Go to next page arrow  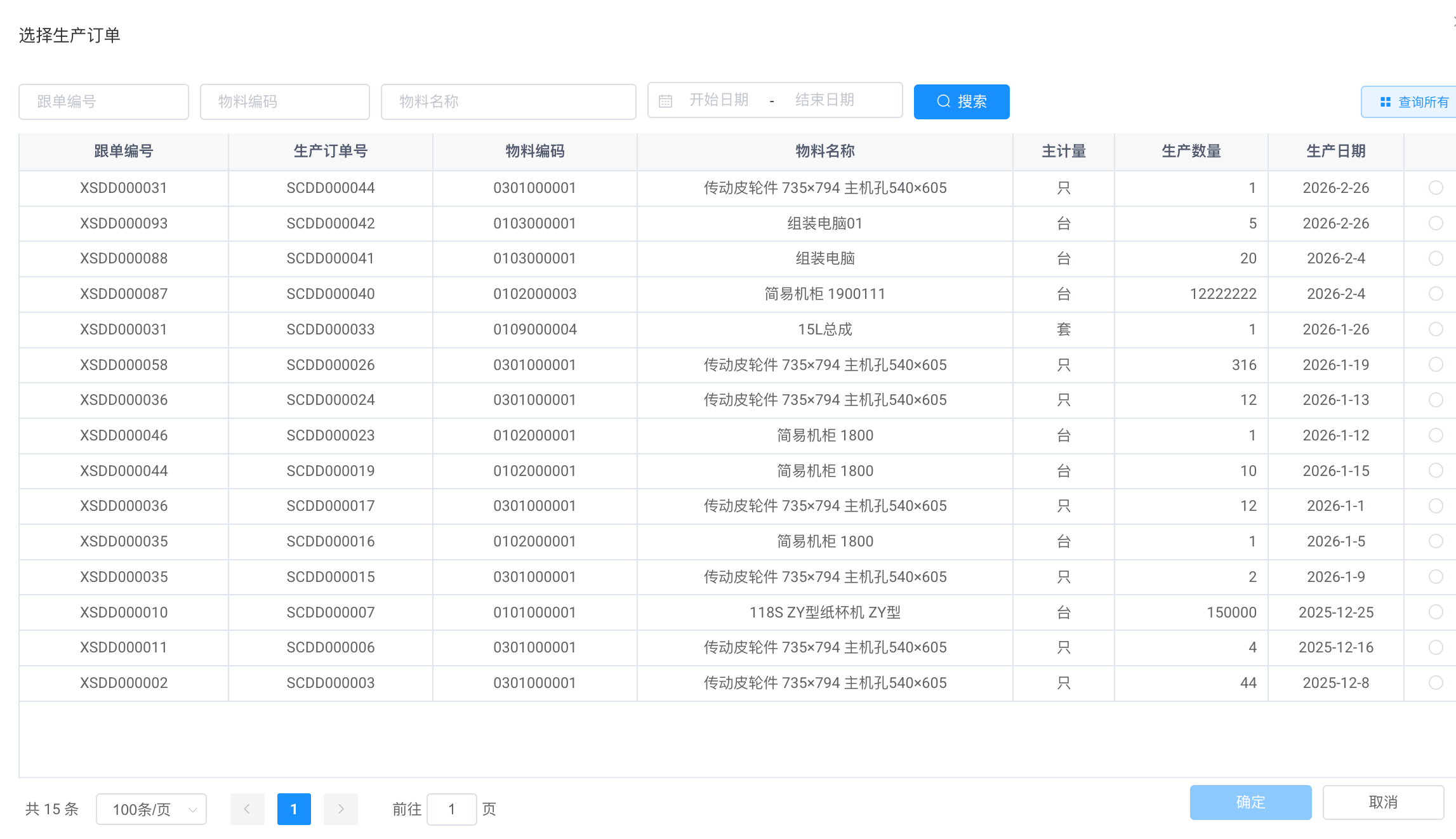point(340,809)
